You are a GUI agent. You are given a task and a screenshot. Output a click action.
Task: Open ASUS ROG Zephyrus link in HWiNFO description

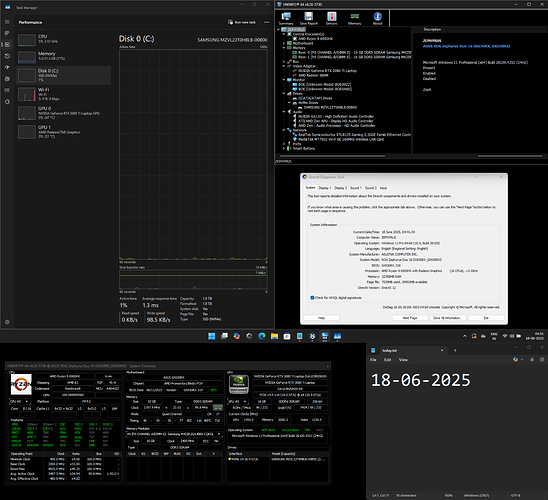tap(466, 46)
